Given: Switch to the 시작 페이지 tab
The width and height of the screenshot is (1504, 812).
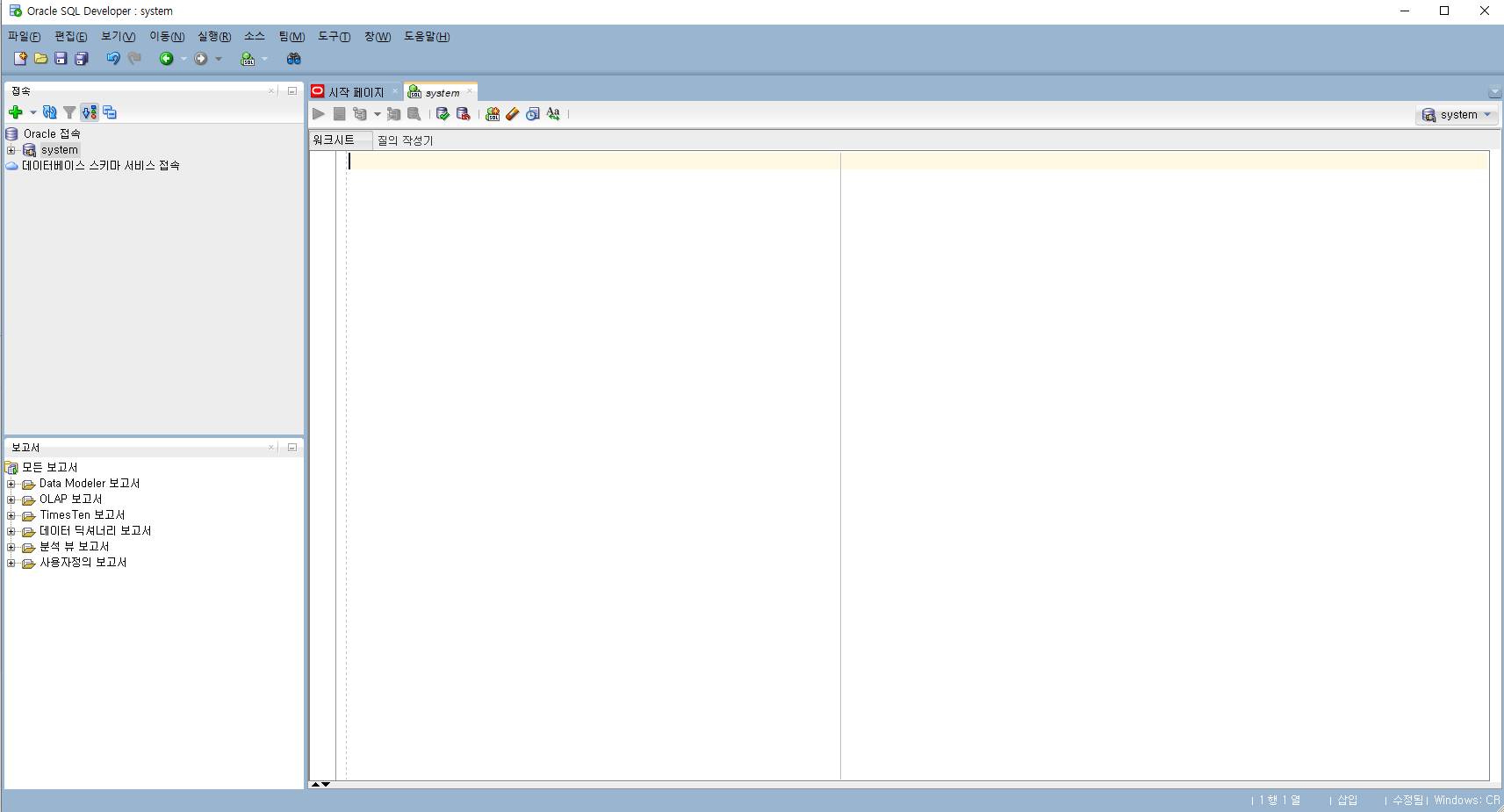Looking at the screenshot, I should click(356, 92).
